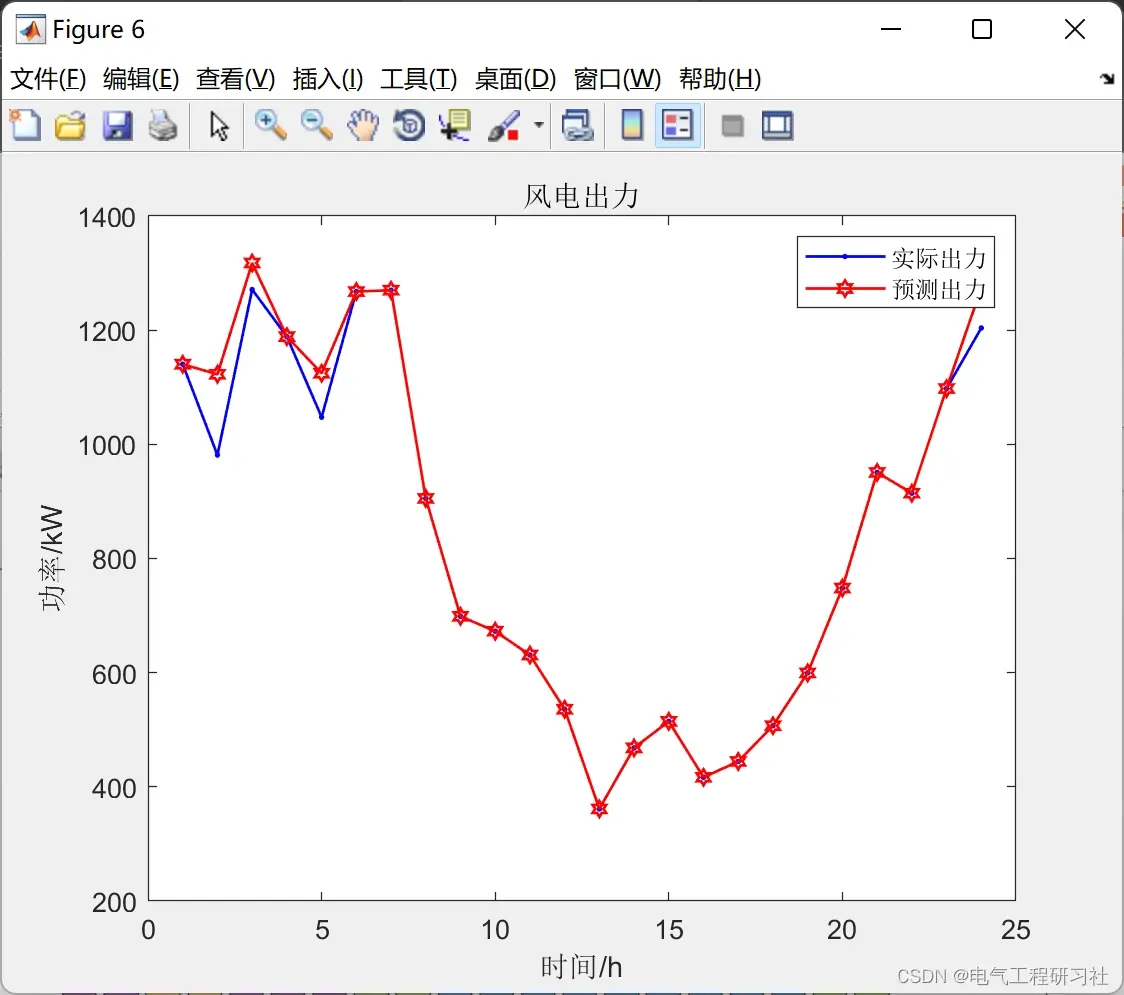Expand the Brush color dropdown arrow
The image size is (1124, 995).
coord(538,125)
